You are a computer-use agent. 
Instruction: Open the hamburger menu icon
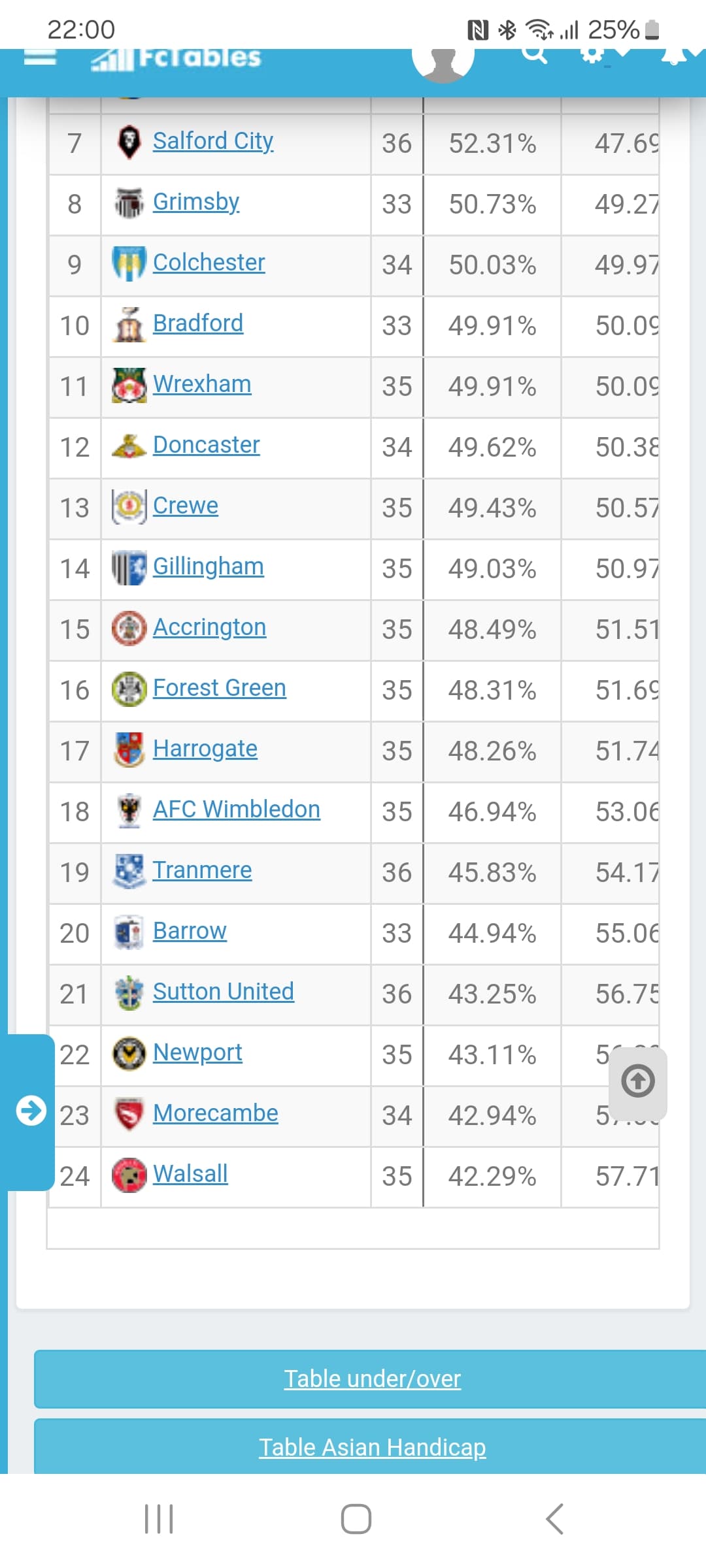click(40, 57)
